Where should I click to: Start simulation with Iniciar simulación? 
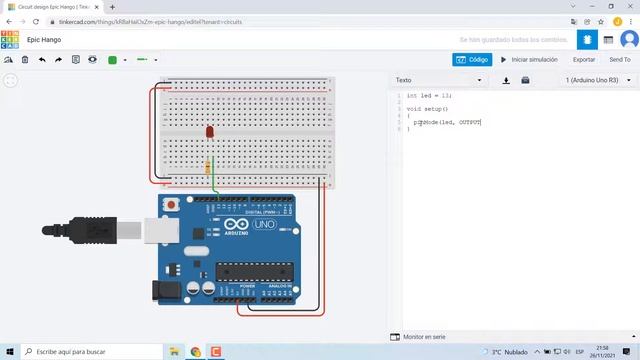(x=529, y=60)
